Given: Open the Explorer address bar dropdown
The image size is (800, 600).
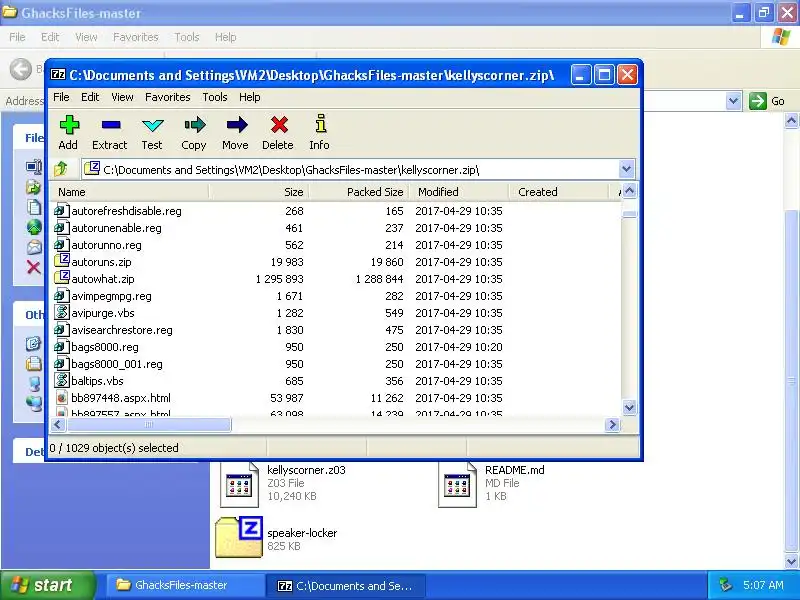Looking at the screenshot, I should (733, 101).
